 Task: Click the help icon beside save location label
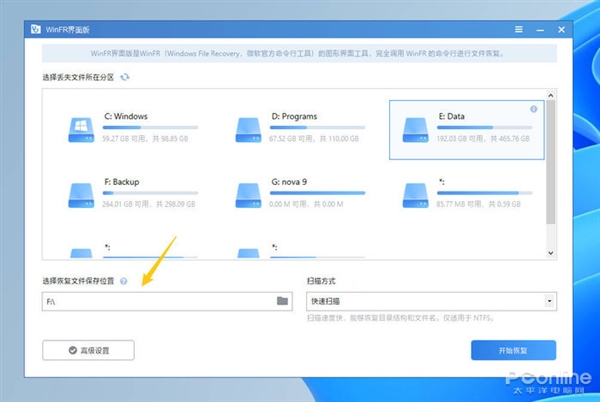coord(123,281)
